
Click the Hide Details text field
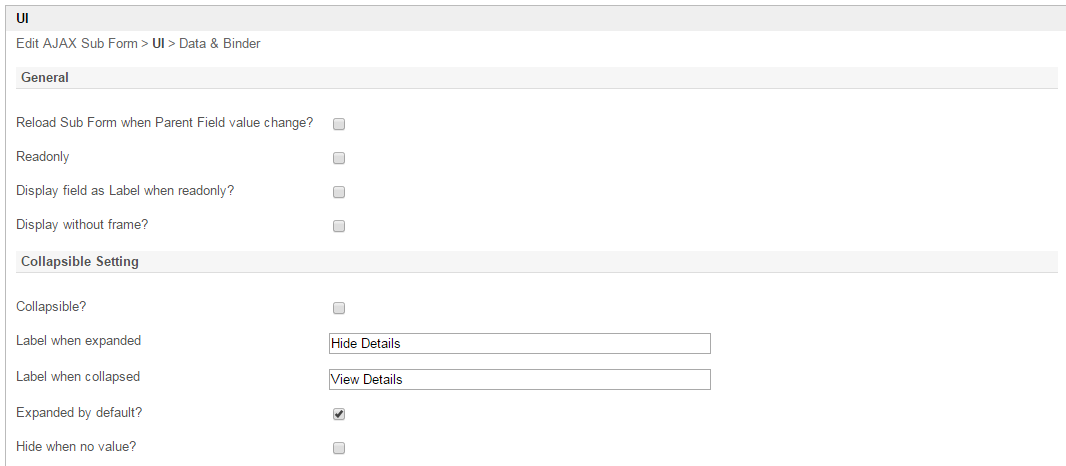[x=519, y=343]
